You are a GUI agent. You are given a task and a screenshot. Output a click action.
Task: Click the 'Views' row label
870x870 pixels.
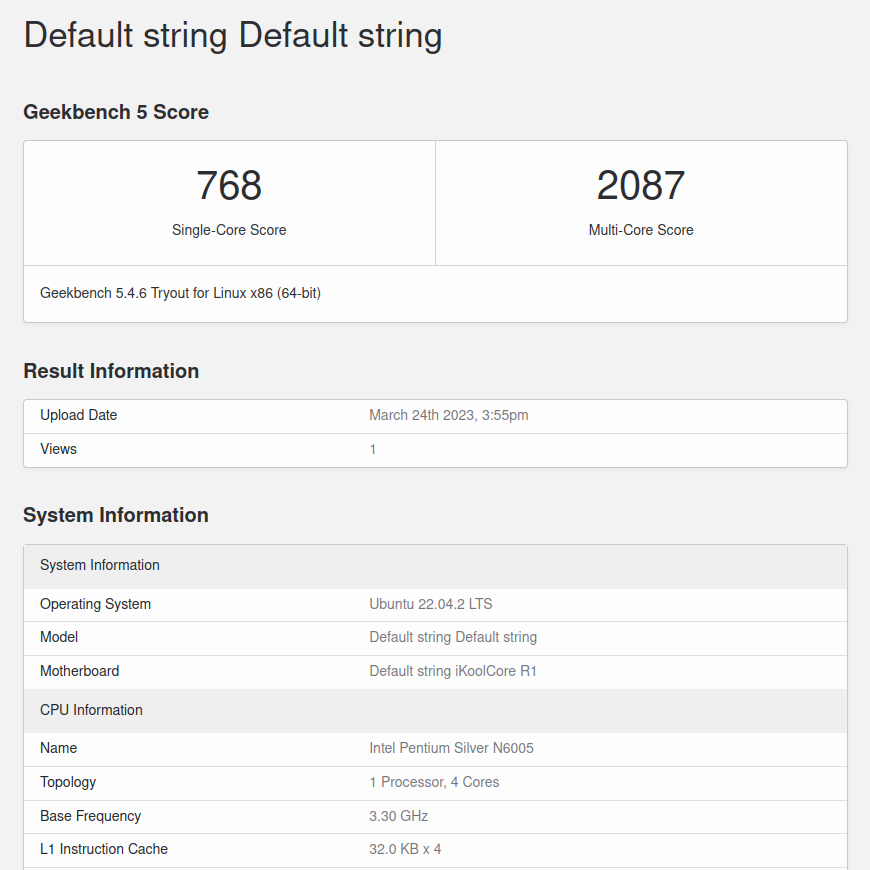pyautogui.click(x=58, y=449)
